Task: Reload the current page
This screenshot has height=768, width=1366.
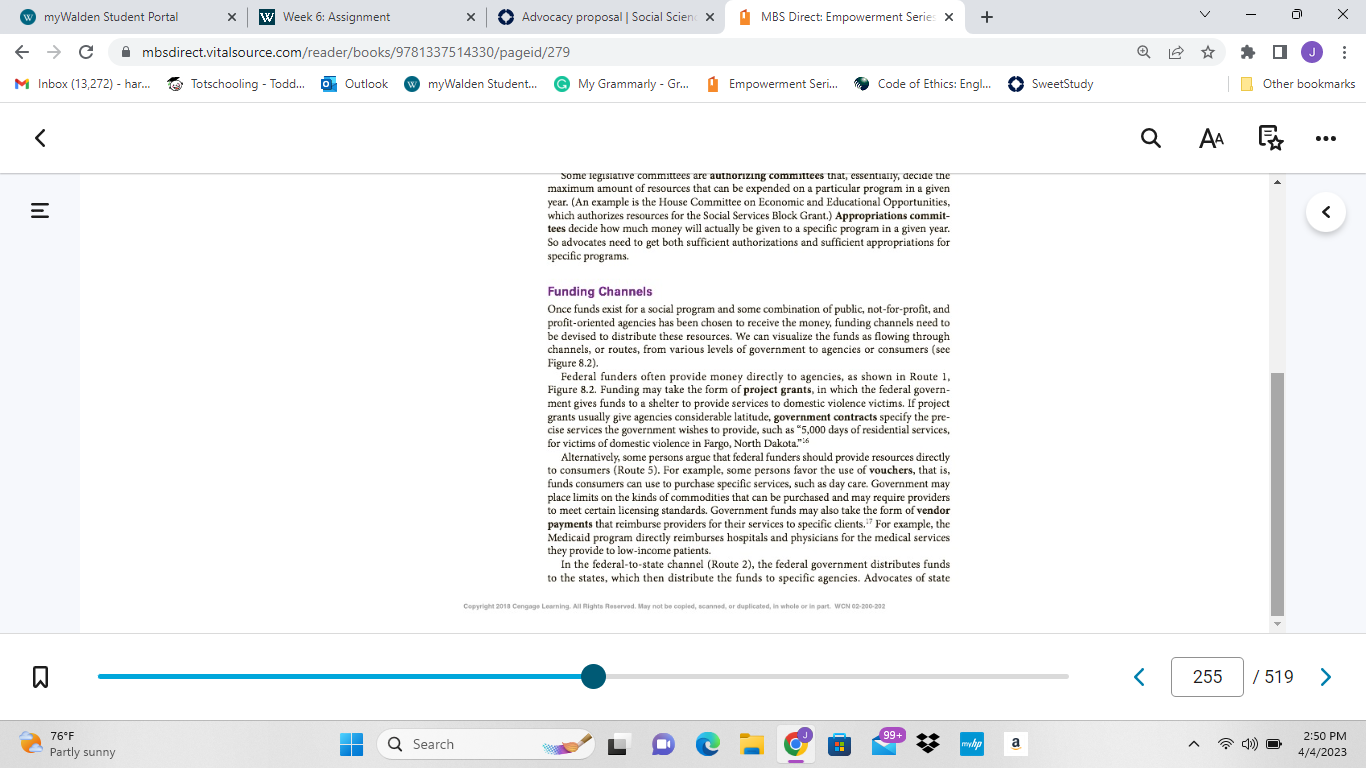Action: (x=86, y=52)
